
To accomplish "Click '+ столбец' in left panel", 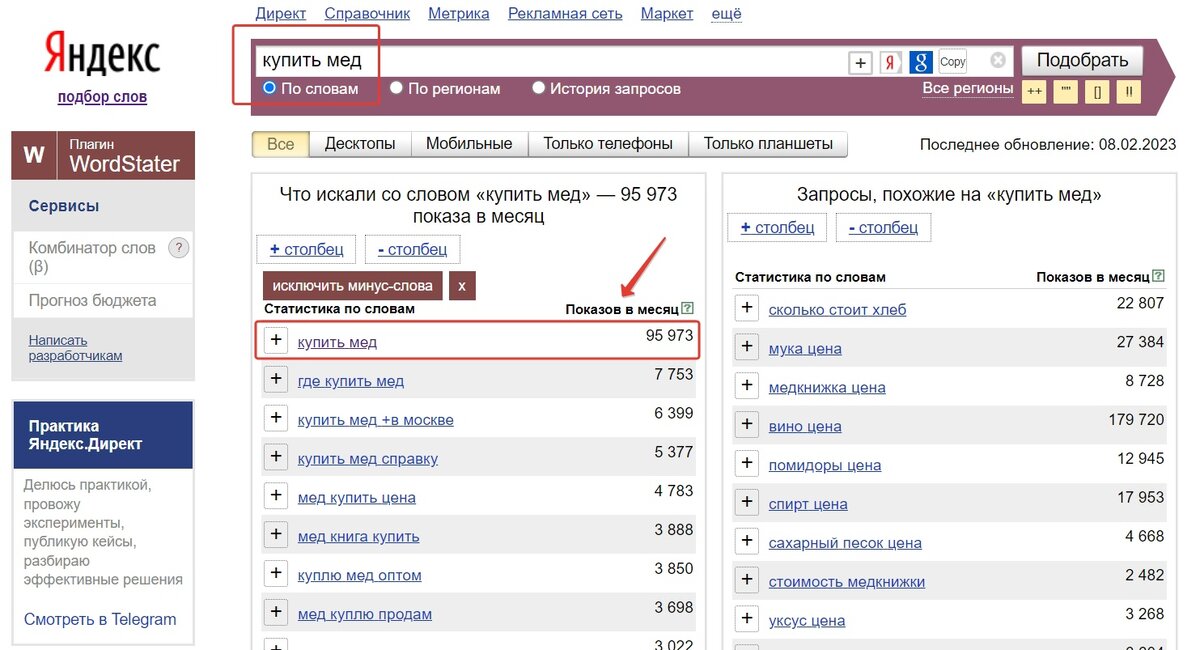I will click(307, 249).
